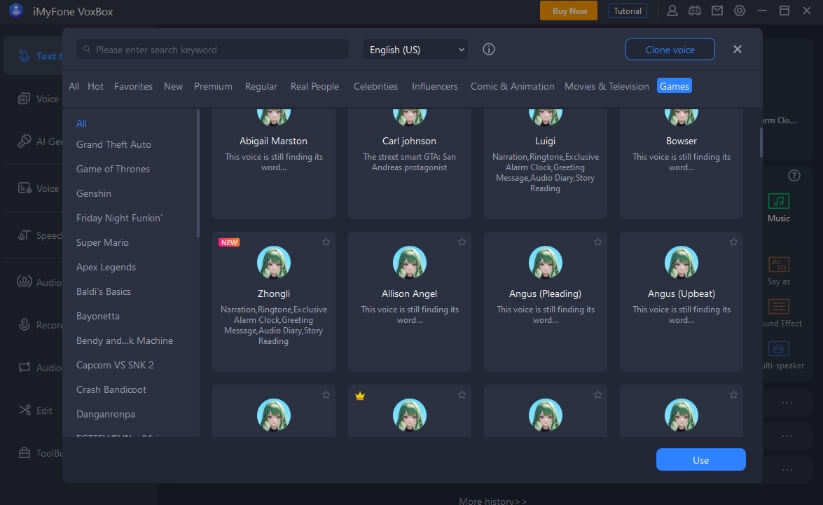The width and height of the screenshot is (823, 505).
Task: Select Baldi's Basics category
Action: pyautogui.click(x=103, y=291)
